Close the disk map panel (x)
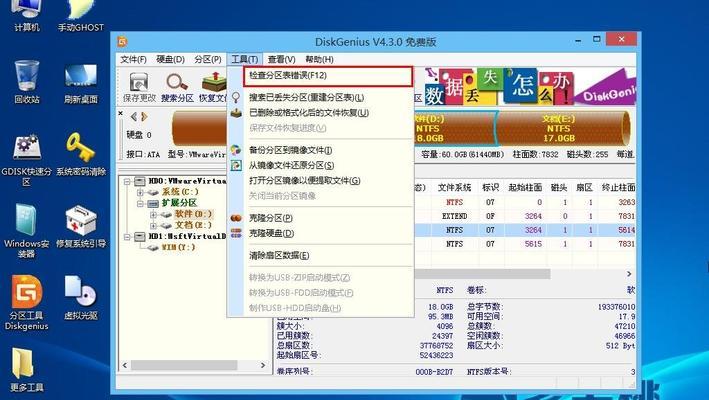Viewport: 709px width, 400px height. (121, 113)
